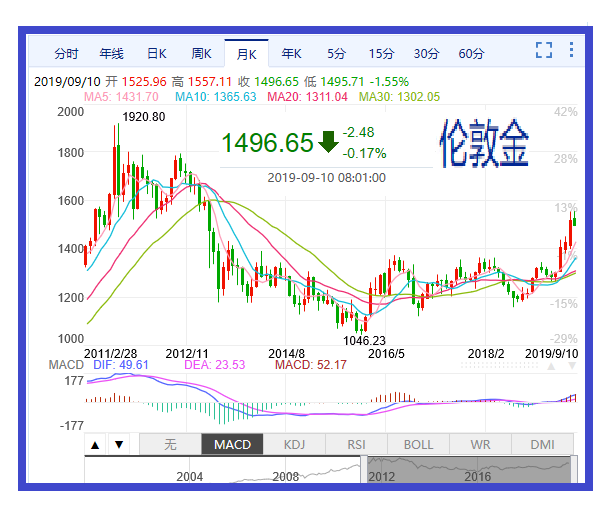Image resolution: width=611 pixels, height=518 pixels.
Task: Click the 2016/5 date axis label
Action: 386,354
